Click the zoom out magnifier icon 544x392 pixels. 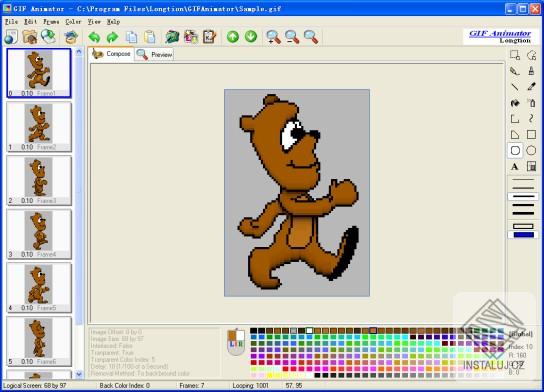(x=292, y=37)
